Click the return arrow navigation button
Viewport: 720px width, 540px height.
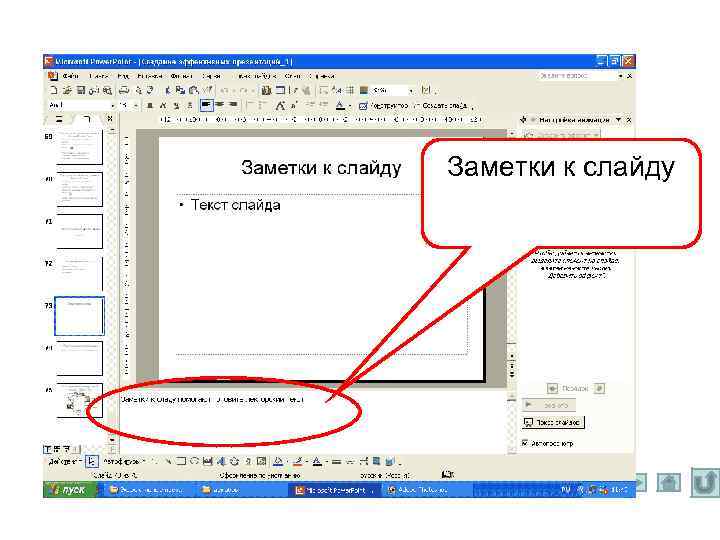coord(705,482)
